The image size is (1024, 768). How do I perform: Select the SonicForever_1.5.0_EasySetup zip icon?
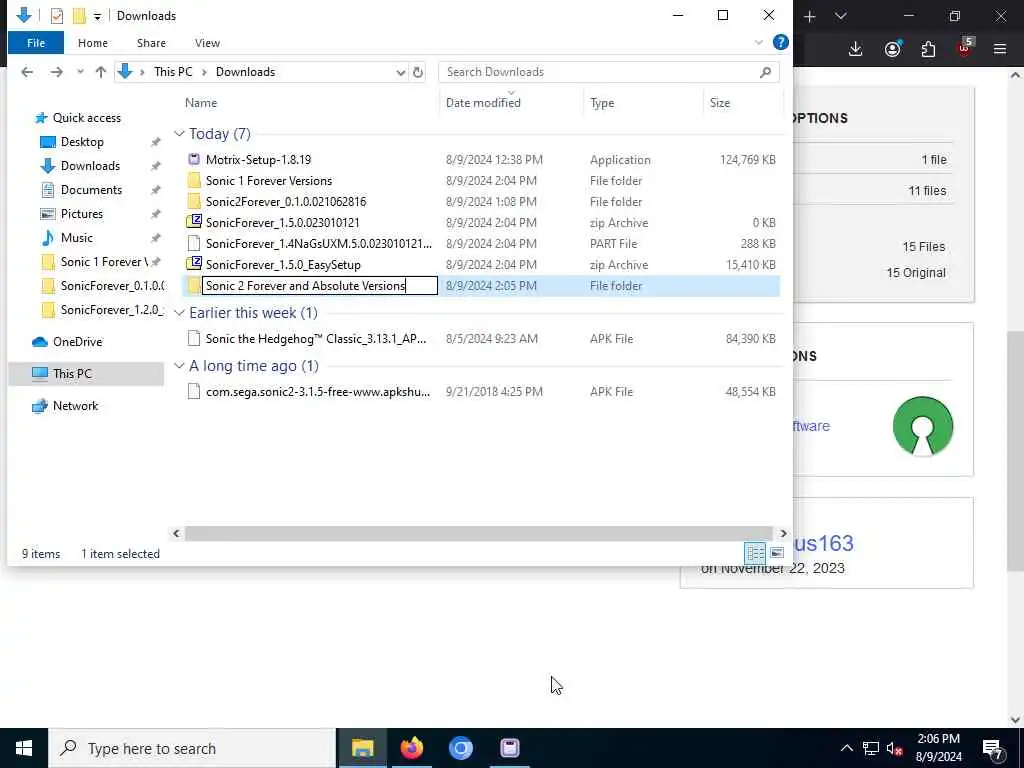[194, 264]
